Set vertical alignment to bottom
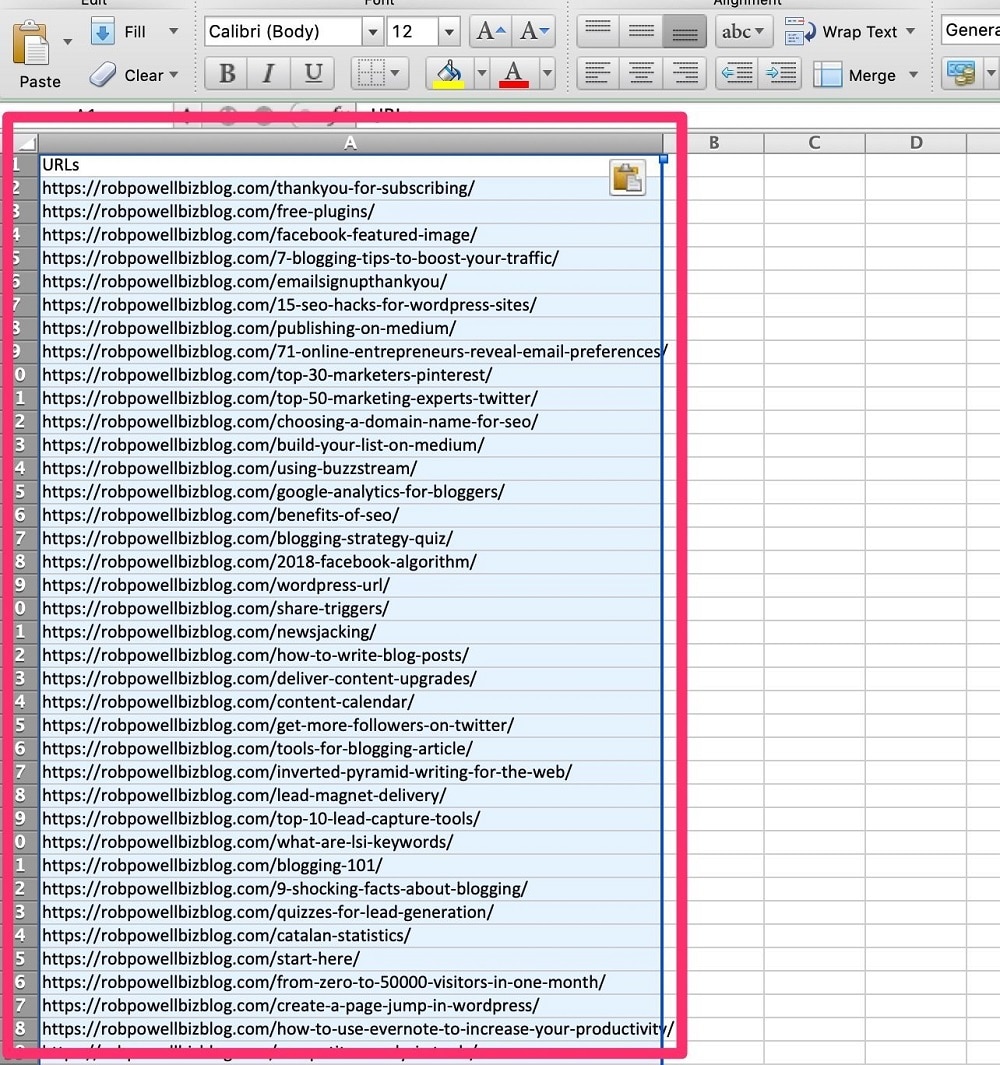Screen dimensions: 1000x1065 [x=685, y=31]
